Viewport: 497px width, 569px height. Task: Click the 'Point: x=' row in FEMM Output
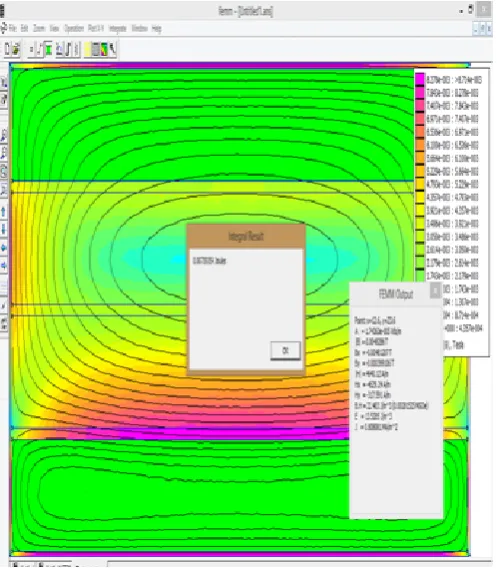[x=375, y=320]
